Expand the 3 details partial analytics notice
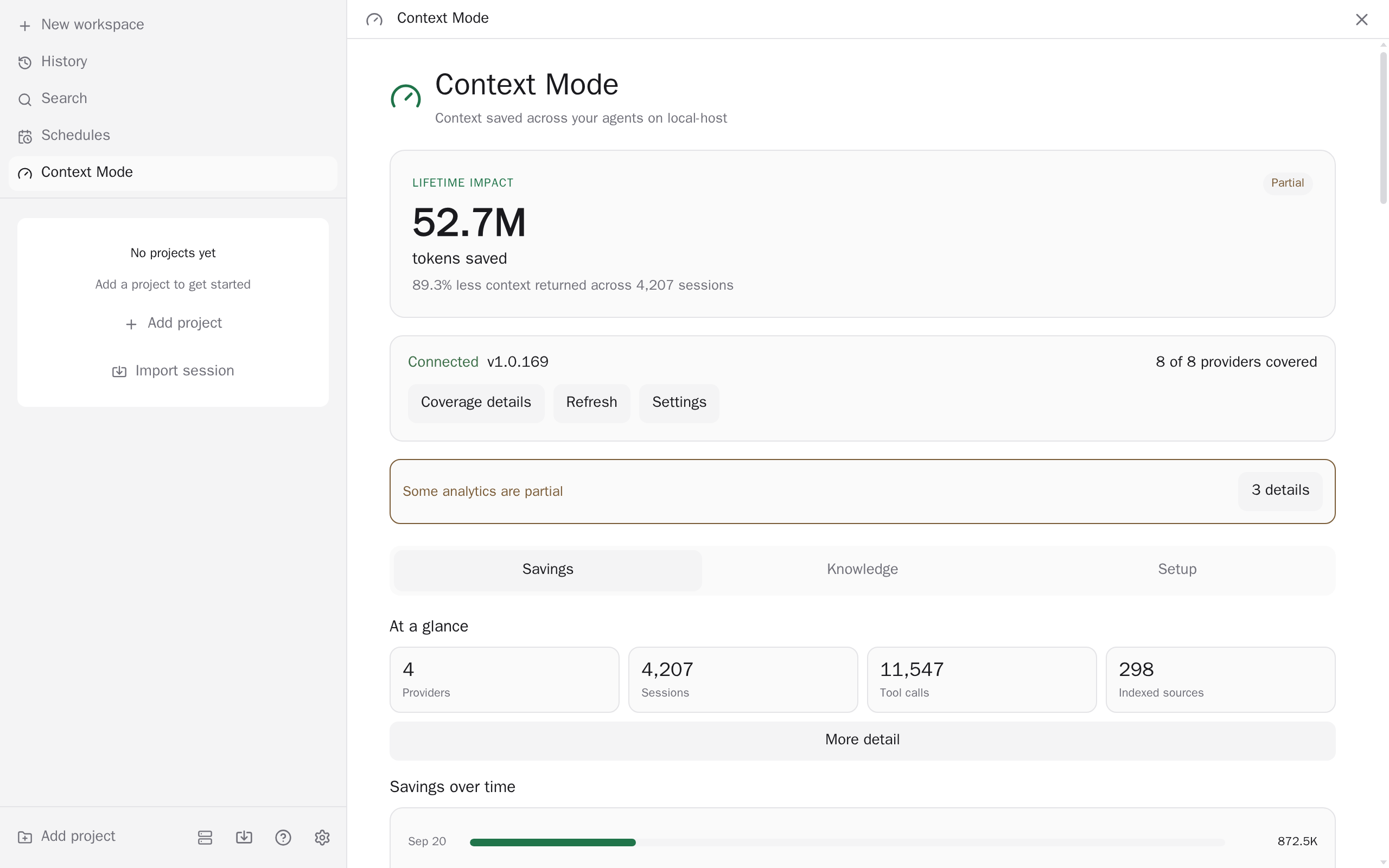 click(1280, 490)
